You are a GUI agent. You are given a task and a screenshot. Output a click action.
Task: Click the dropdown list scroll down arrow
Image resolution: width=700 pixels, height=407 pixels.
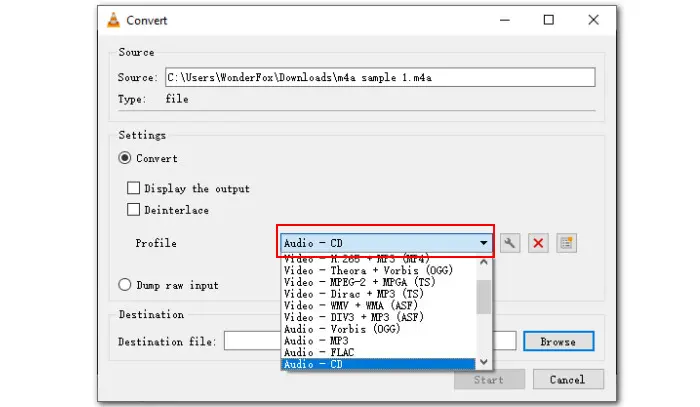(485, 362)
